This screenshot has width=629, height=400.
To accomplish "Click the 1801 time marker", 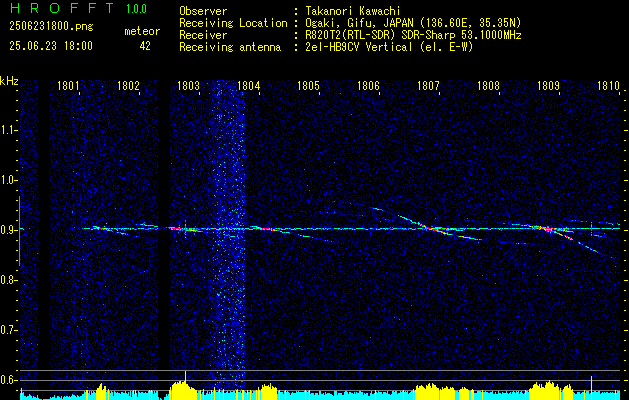I will click(68, 85).
